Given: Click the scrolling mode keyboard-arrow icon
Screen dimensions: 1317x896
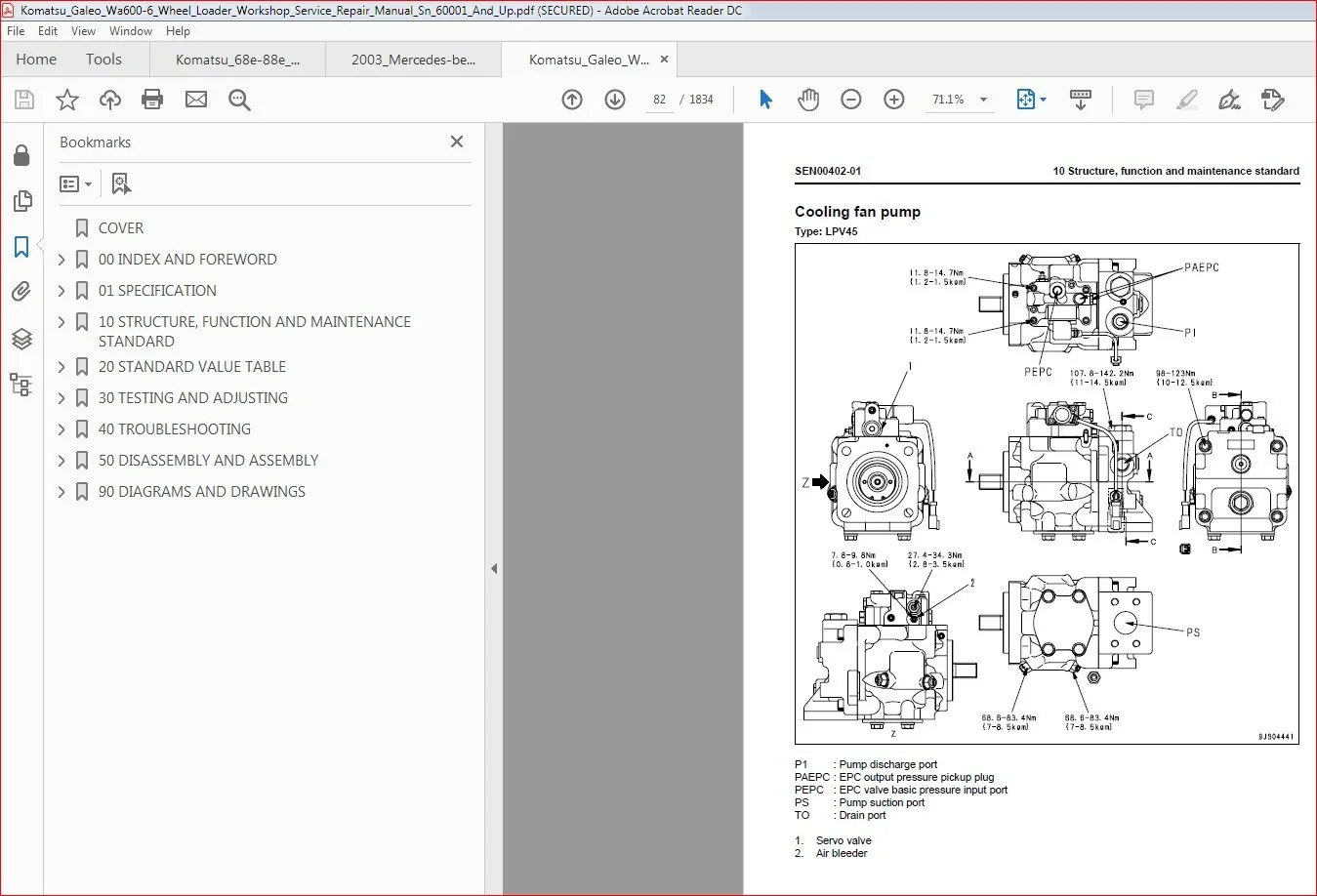Looking at the screenshot, I should [1081, 100].
